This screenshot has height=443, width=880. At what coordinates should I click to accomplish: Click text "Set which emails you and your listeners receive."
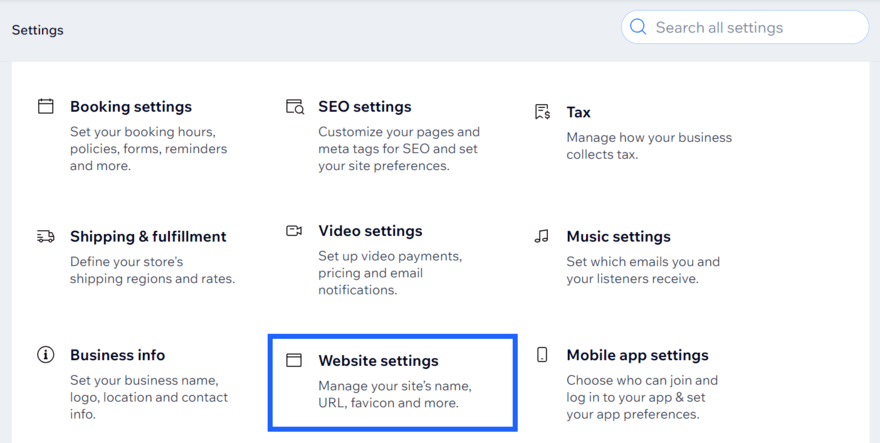(643, 270)
